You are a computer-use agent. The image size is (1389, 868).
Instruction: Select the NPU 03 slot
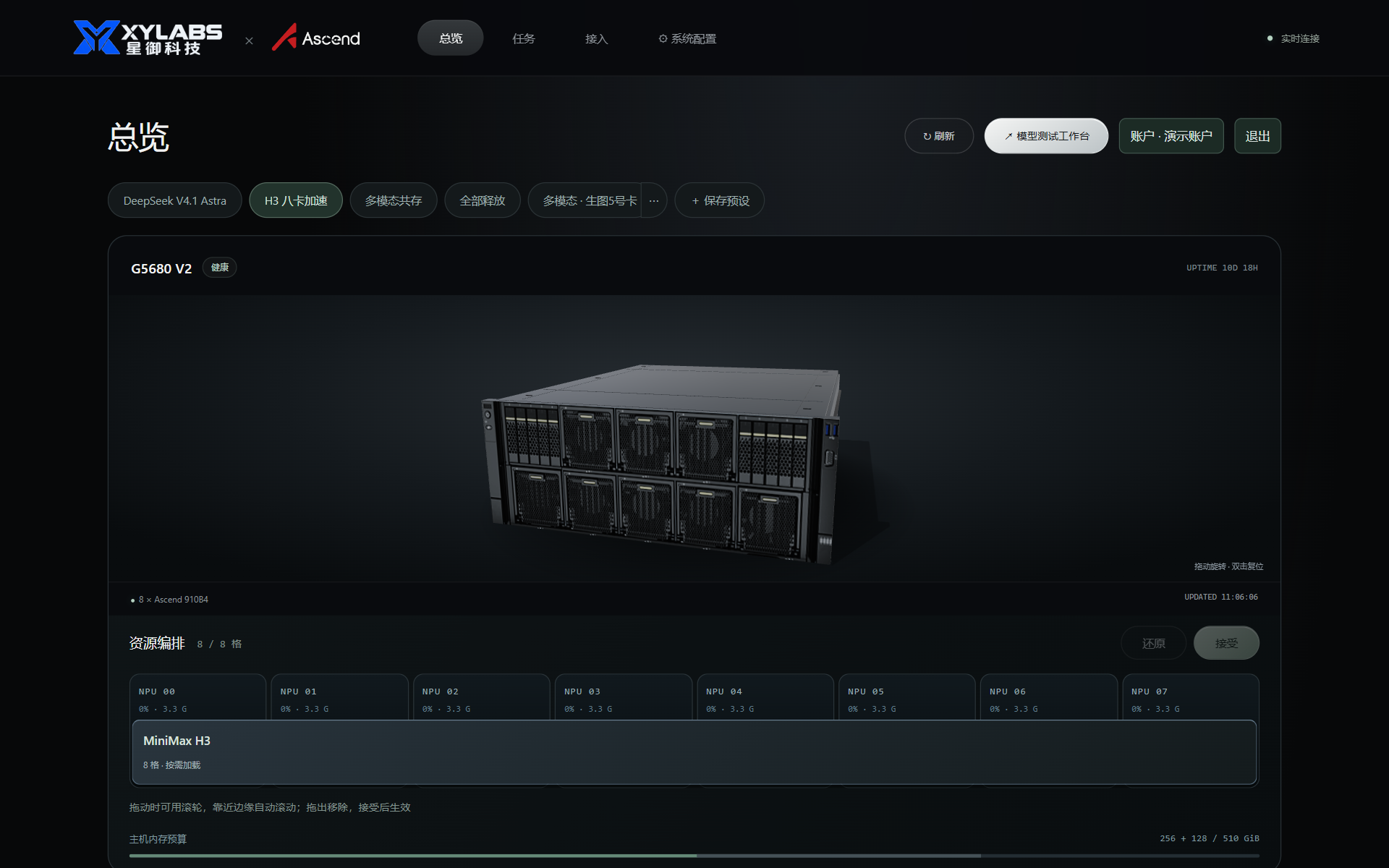point(623,698)
